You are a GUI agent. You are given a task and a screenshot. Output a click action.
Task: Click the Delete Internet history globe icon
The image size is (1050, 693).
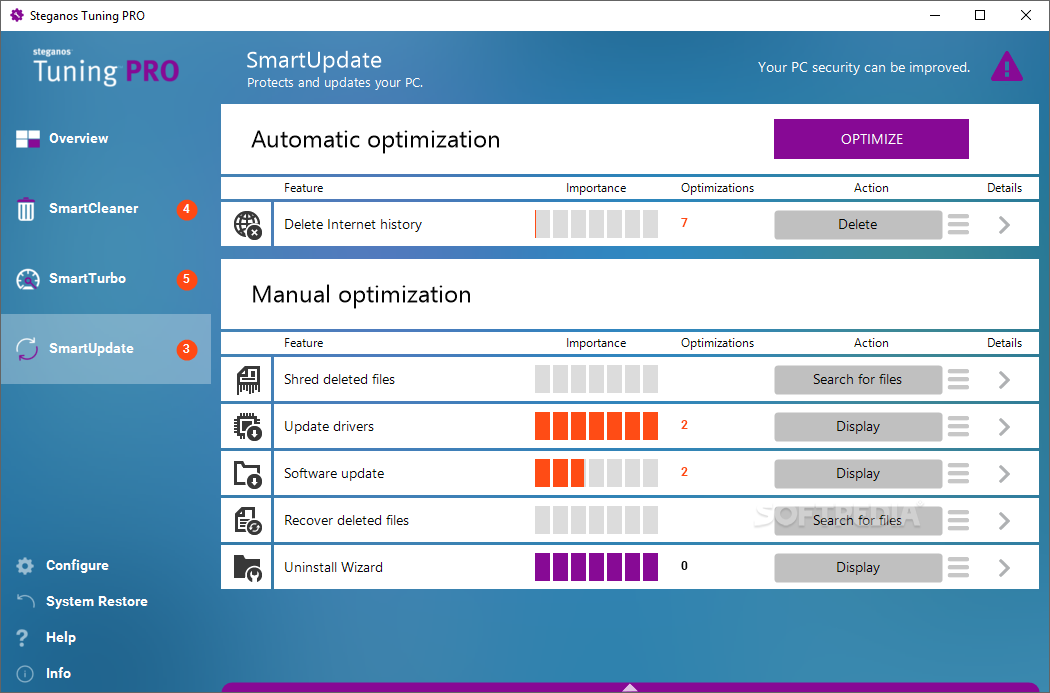pyautogui.click(x=247, y=225)
